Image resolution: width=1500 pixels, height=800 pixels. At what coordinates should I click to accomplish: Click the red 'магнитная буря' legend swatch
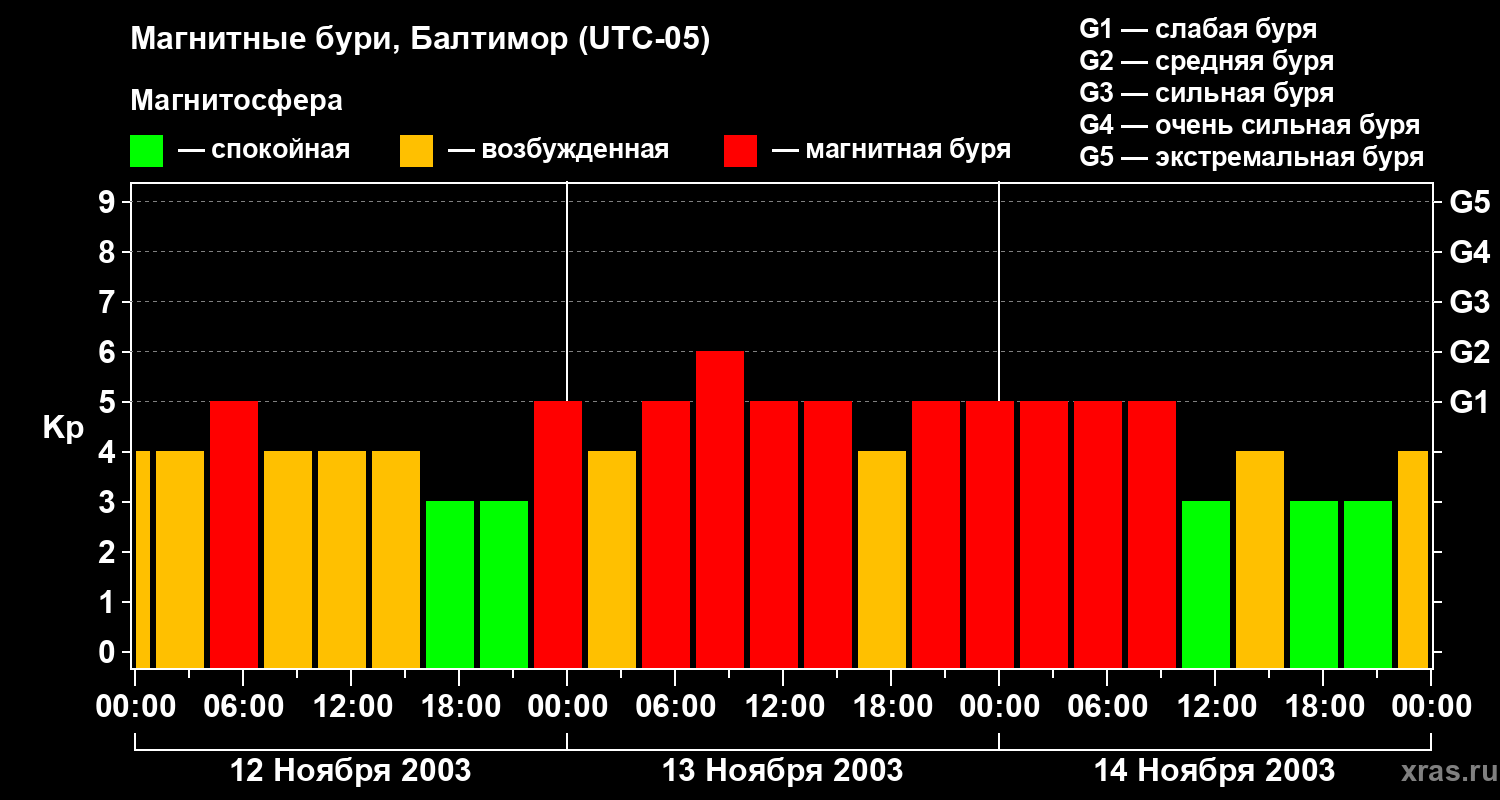740,151
